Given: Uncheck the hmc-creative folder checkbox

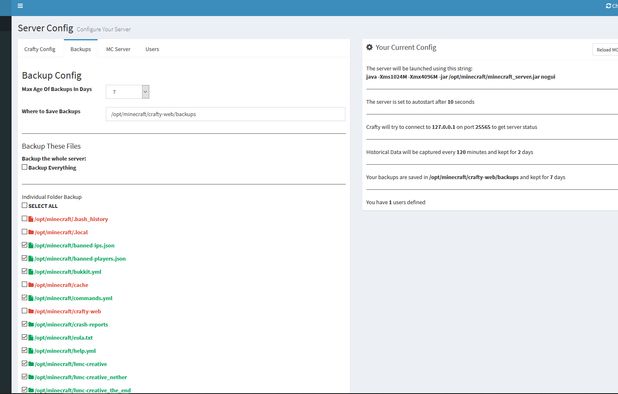Looking at the screenshot, I should point(24,363).
